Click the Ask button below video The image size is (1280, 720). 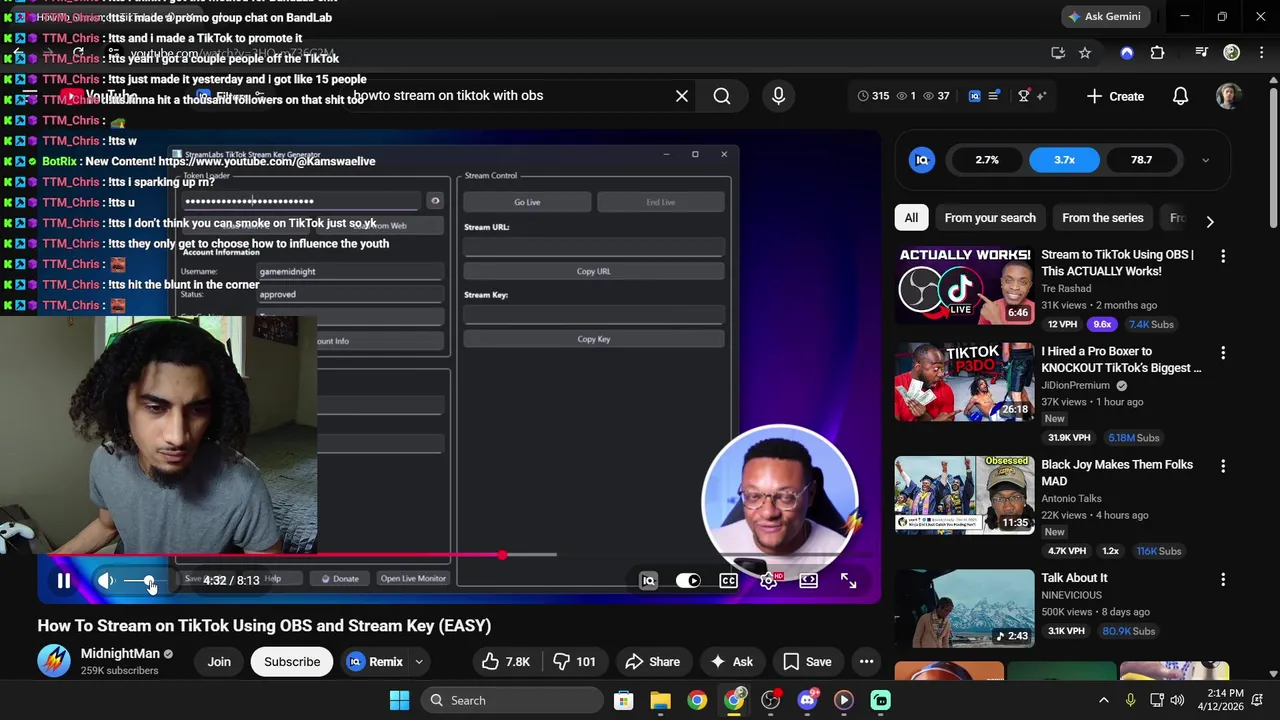pos(731,661)
